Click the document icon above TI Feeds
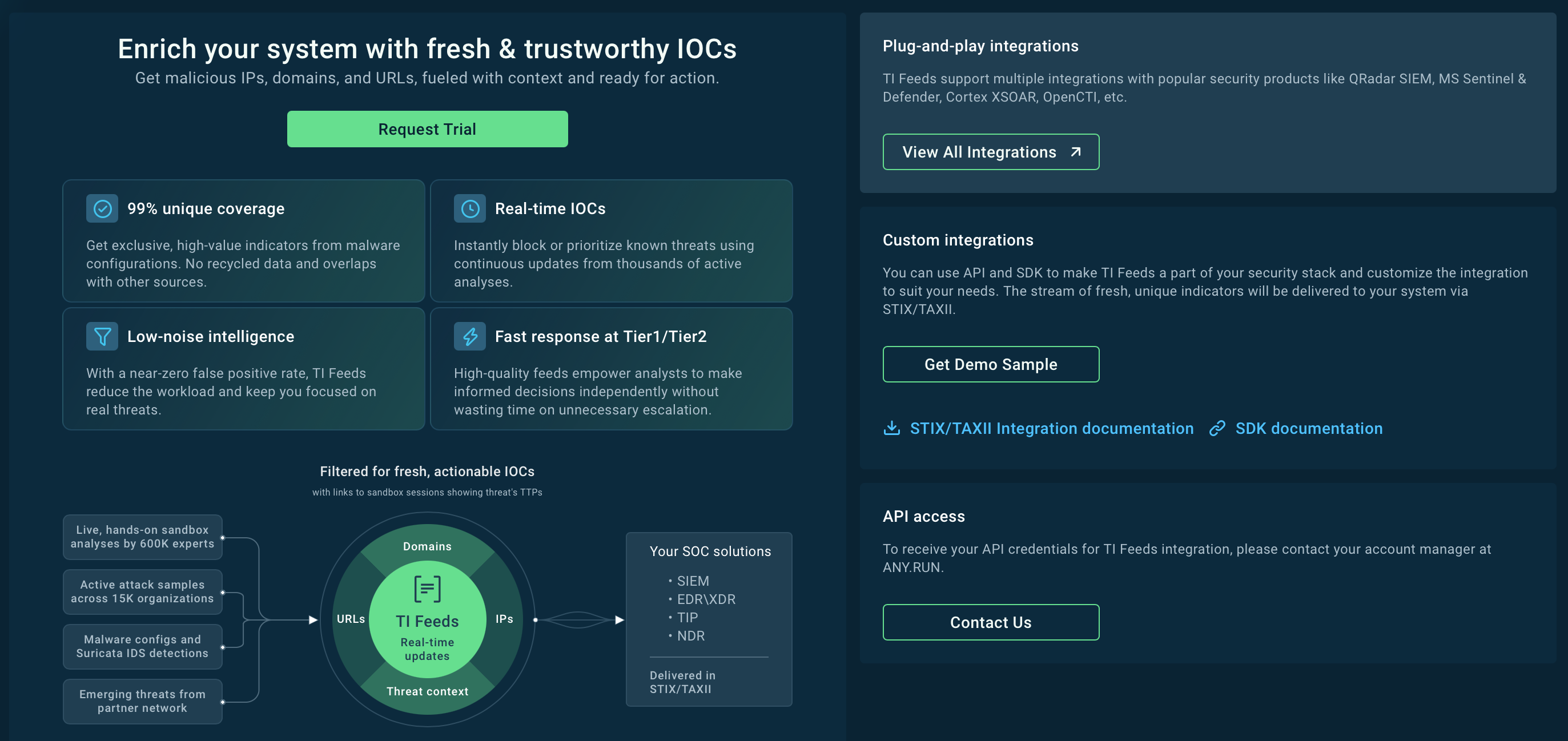Image resolution: width=1568 pixels, height=741 pixels. [427, 589]
